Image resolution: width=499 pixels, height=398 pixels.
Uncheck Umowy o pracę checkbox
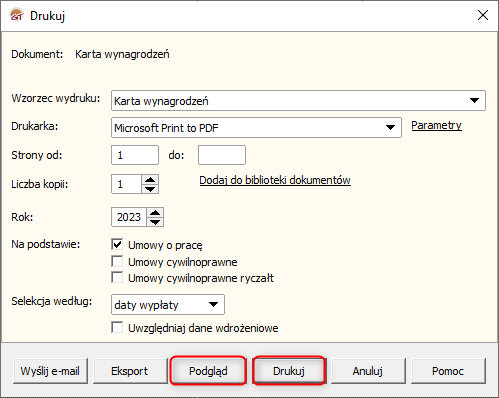[x=117, y=244]
